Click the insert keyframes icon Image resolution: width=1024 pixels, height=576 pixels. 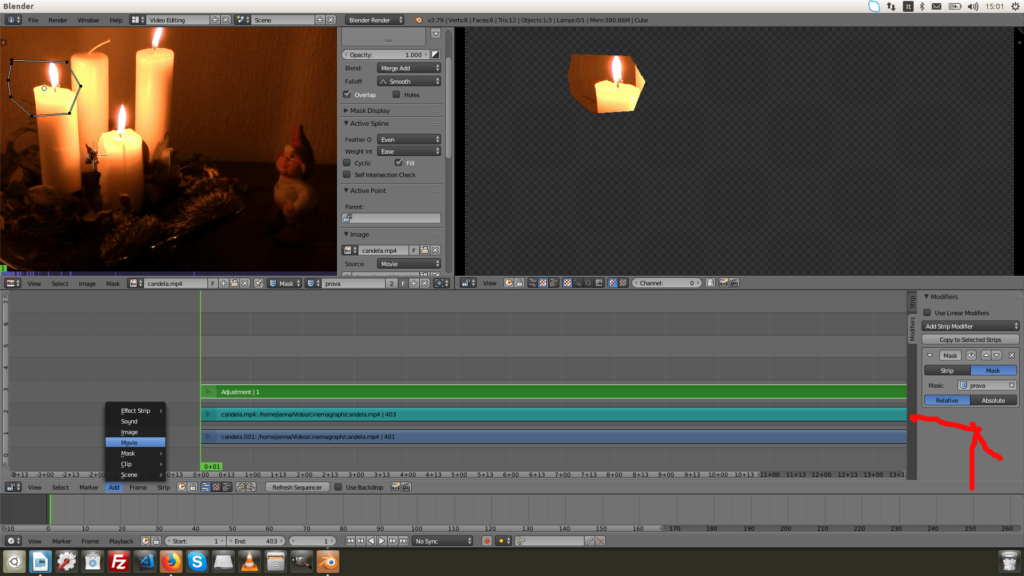590,541
